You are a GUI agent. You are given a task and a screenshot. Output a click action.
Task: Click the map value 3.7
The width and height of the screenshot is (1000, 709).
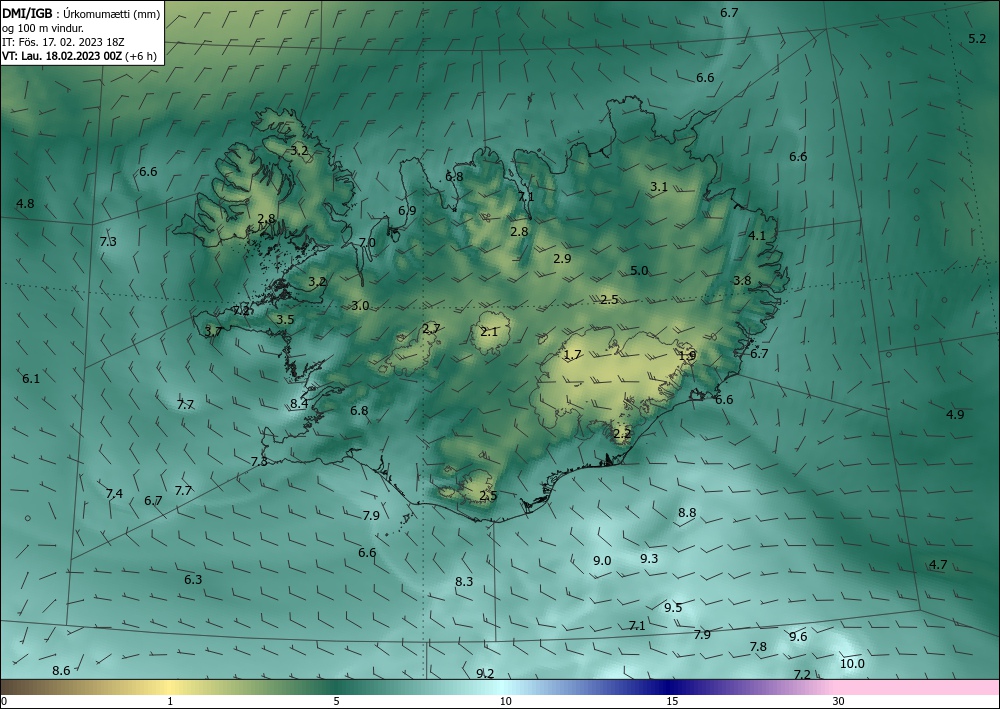tap(214, 332)
